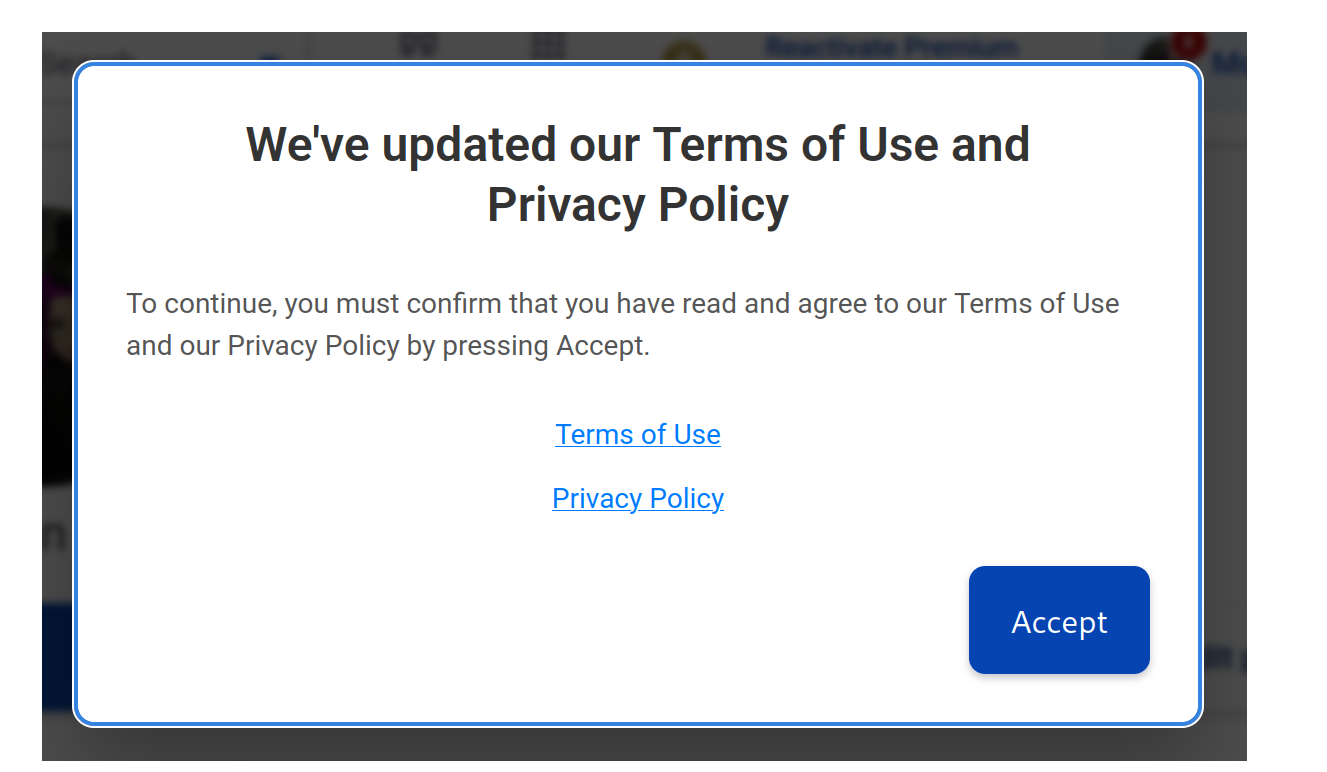Click the blue Accept button

(1059, 620)
